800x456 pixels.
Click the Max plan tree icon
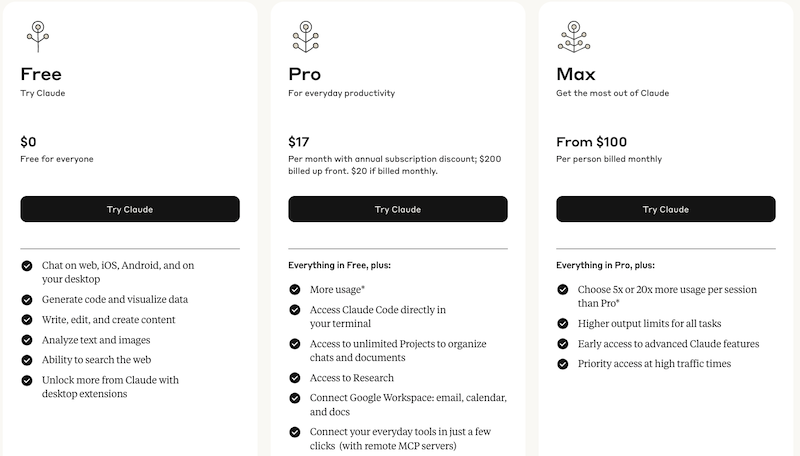[x=574, y=37]
